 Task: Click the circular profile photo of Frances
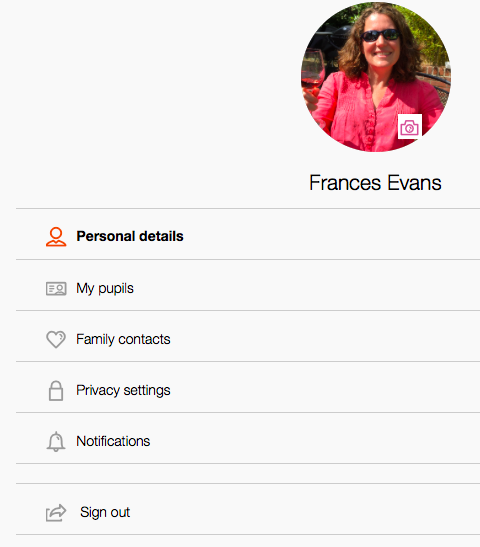tap(376, 77)
